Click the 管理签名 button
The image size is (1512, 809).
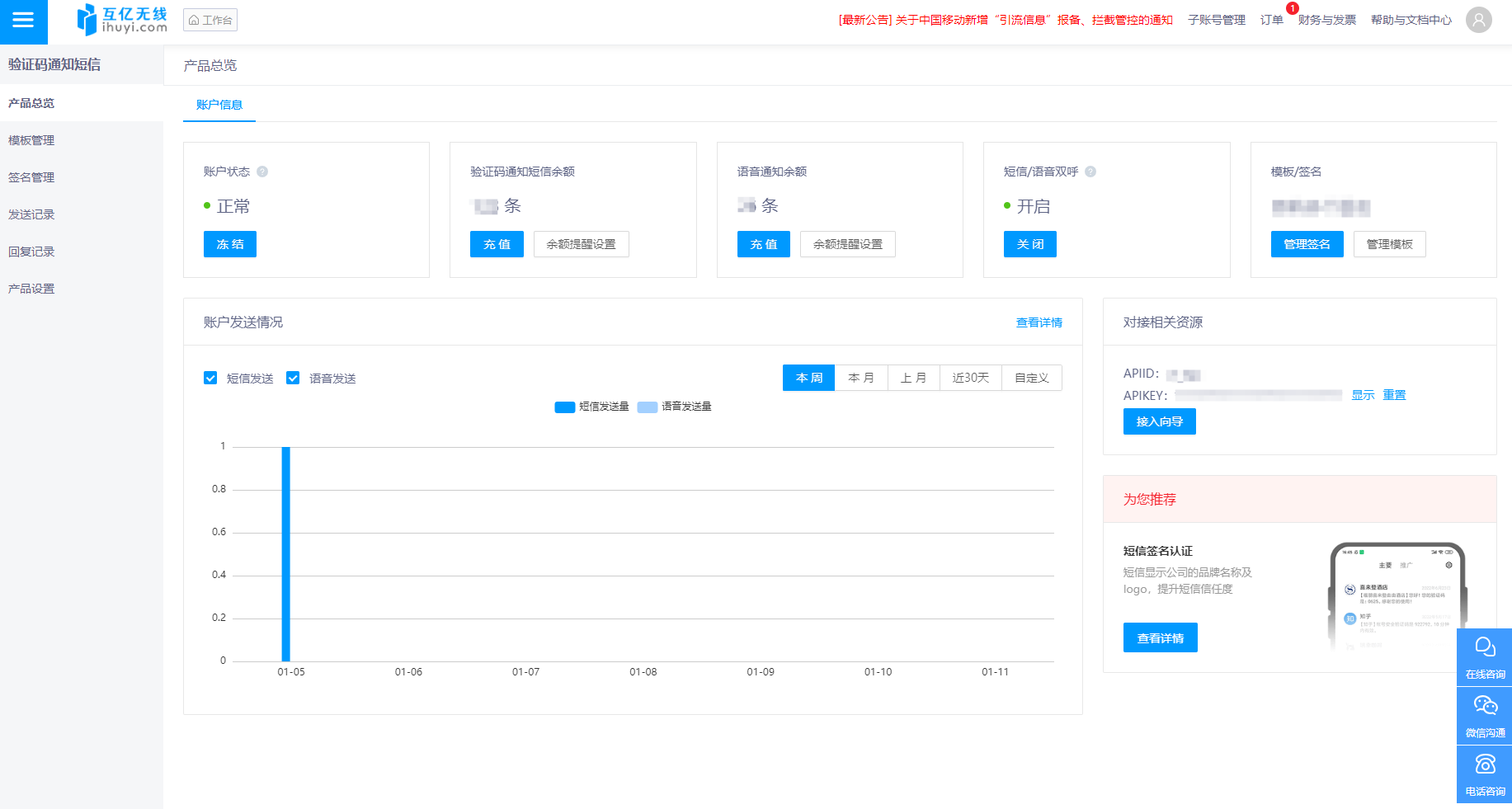pos(1307,244)
